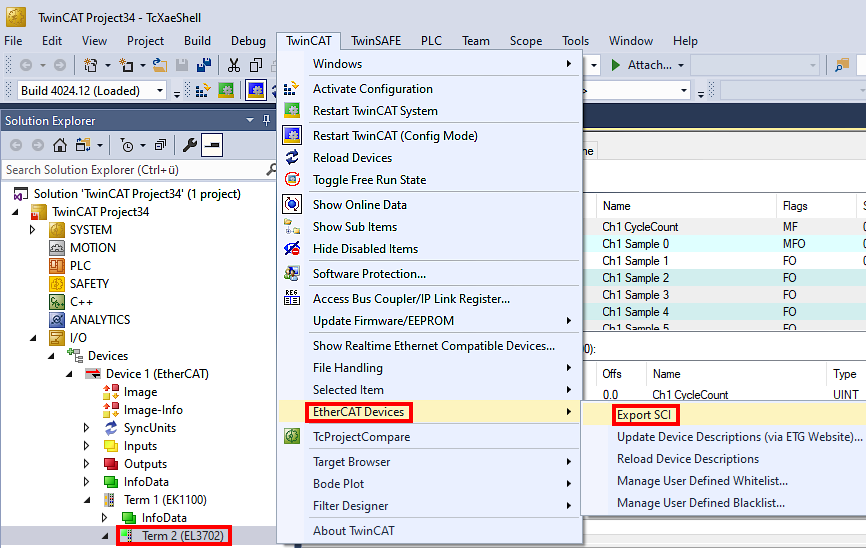Open the TwinSAFE menu
This screenshot has height=548, width=866.
(376, 41)
